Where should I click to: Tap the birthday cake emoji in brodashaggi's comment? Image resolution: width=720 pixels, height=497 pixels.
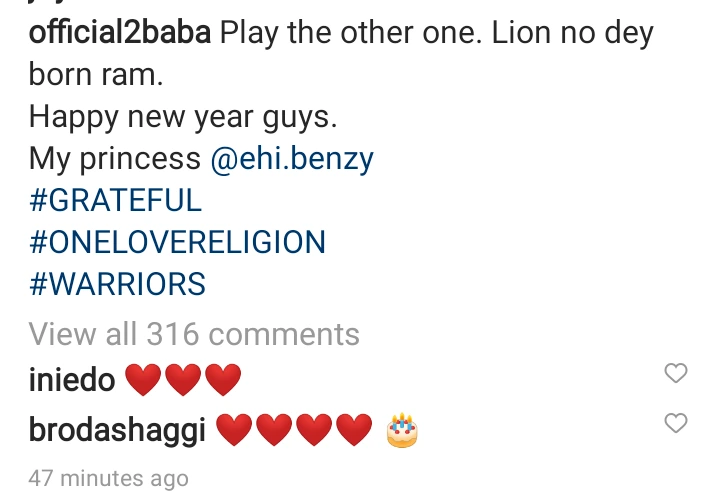point(402,430)
